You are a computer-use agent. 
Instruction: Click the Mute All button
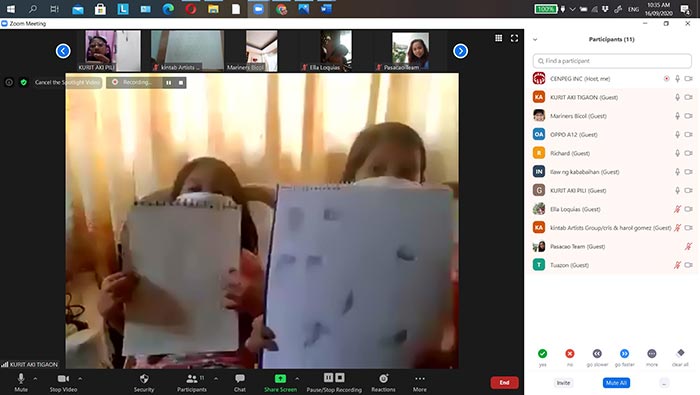click(x=616, y=383)
